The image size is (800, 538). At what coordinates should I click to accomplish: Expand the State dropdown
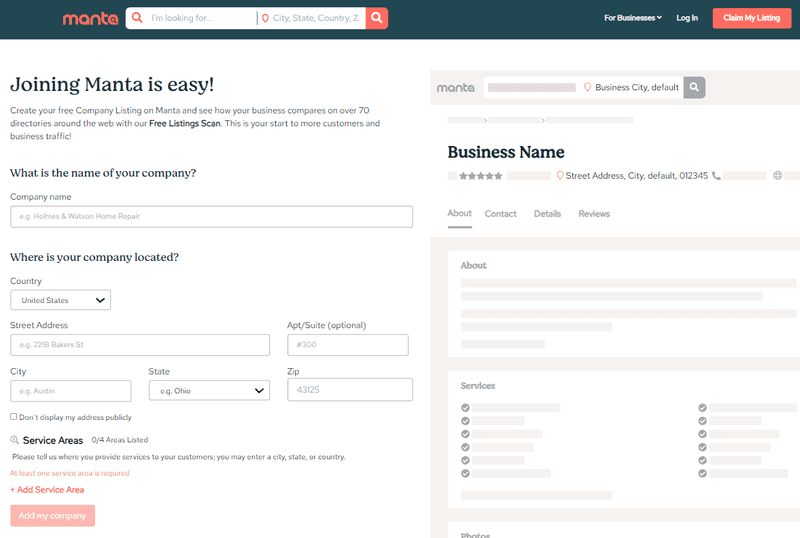click(x=209, y=390)
